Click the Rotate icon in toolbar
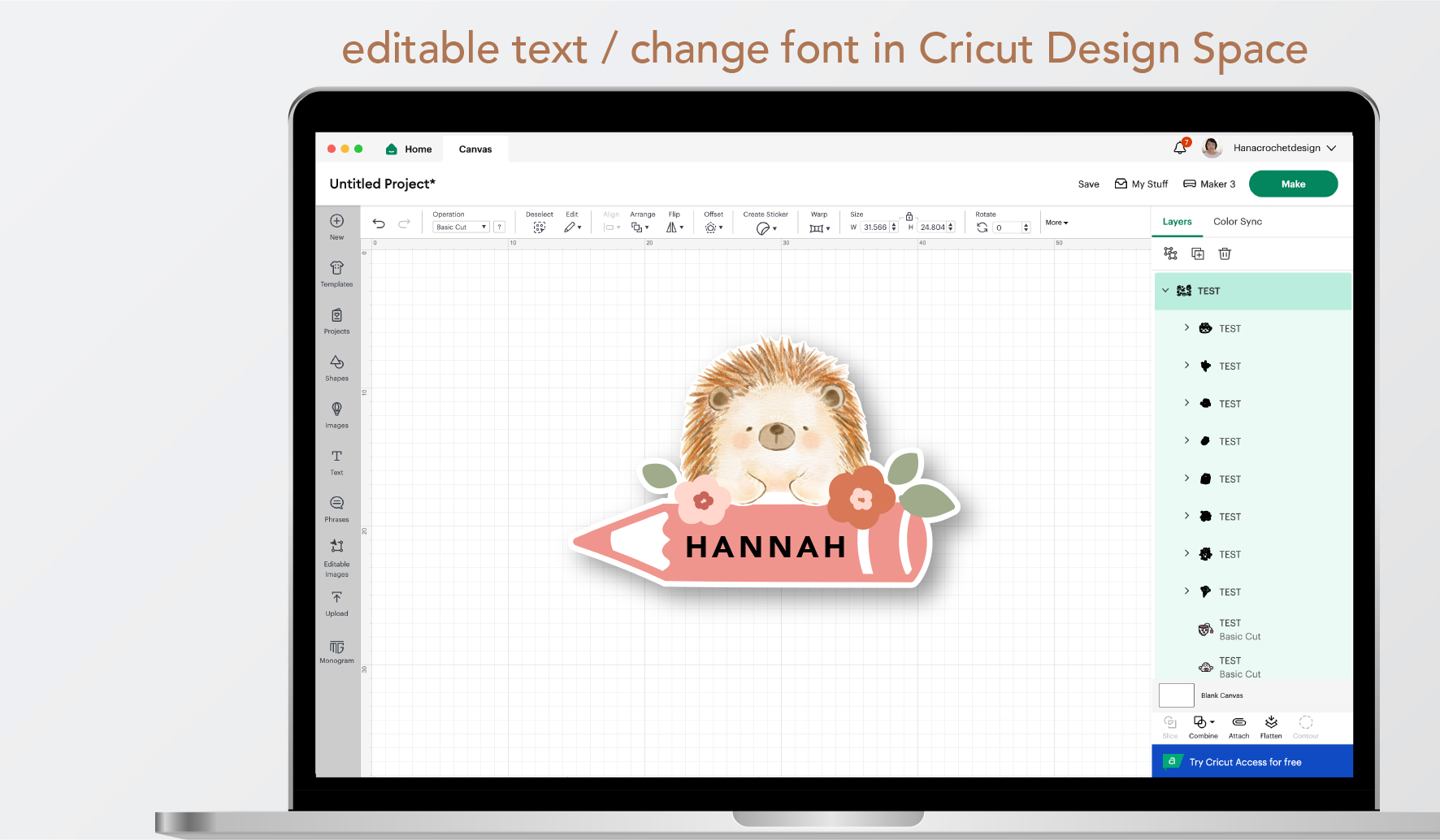This screenshot has width=1440, height=840. 982,227
